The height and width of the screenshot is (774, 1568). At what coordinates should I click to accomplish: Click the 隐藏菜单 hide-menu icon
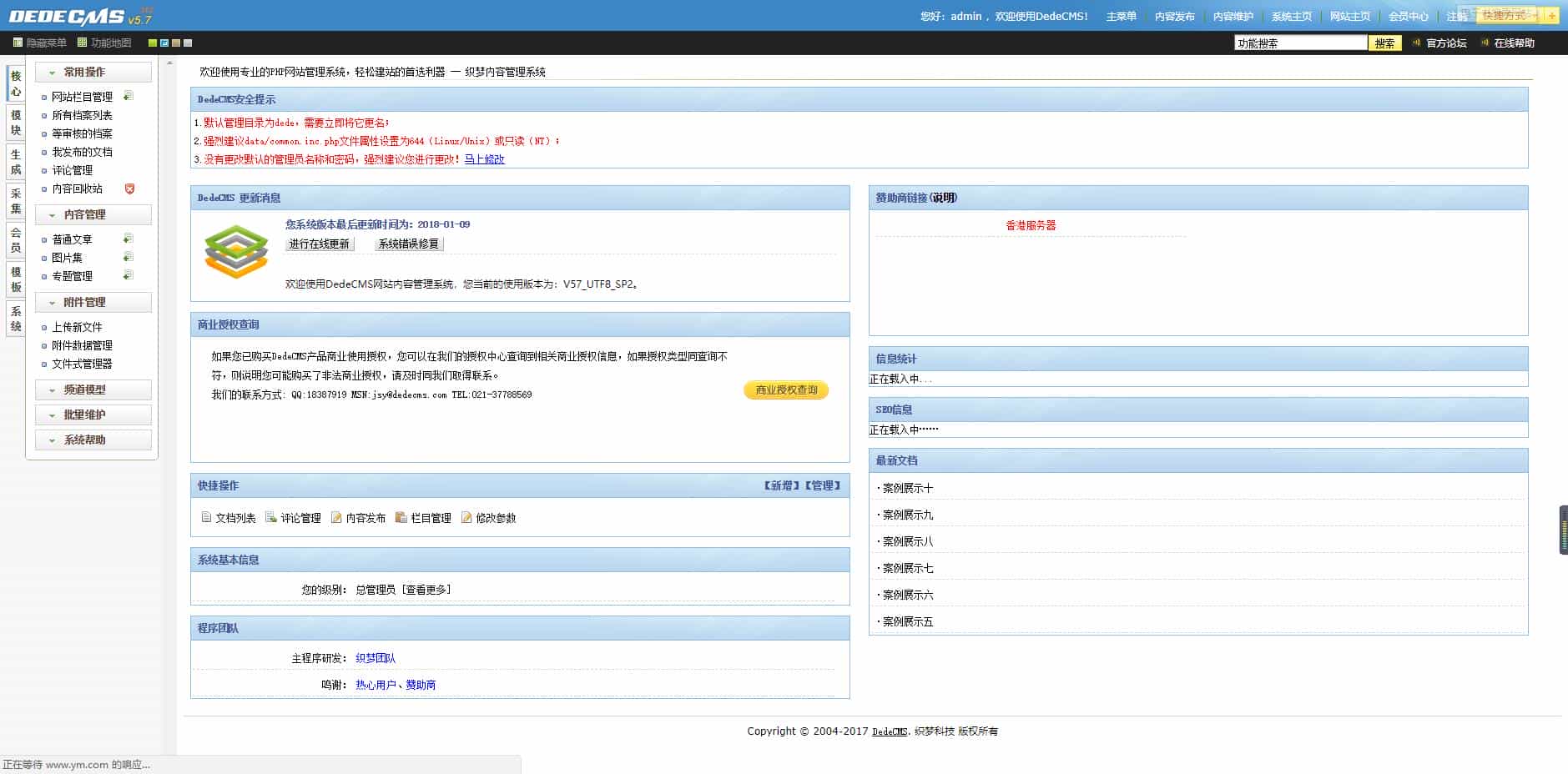tap(18, 43)
